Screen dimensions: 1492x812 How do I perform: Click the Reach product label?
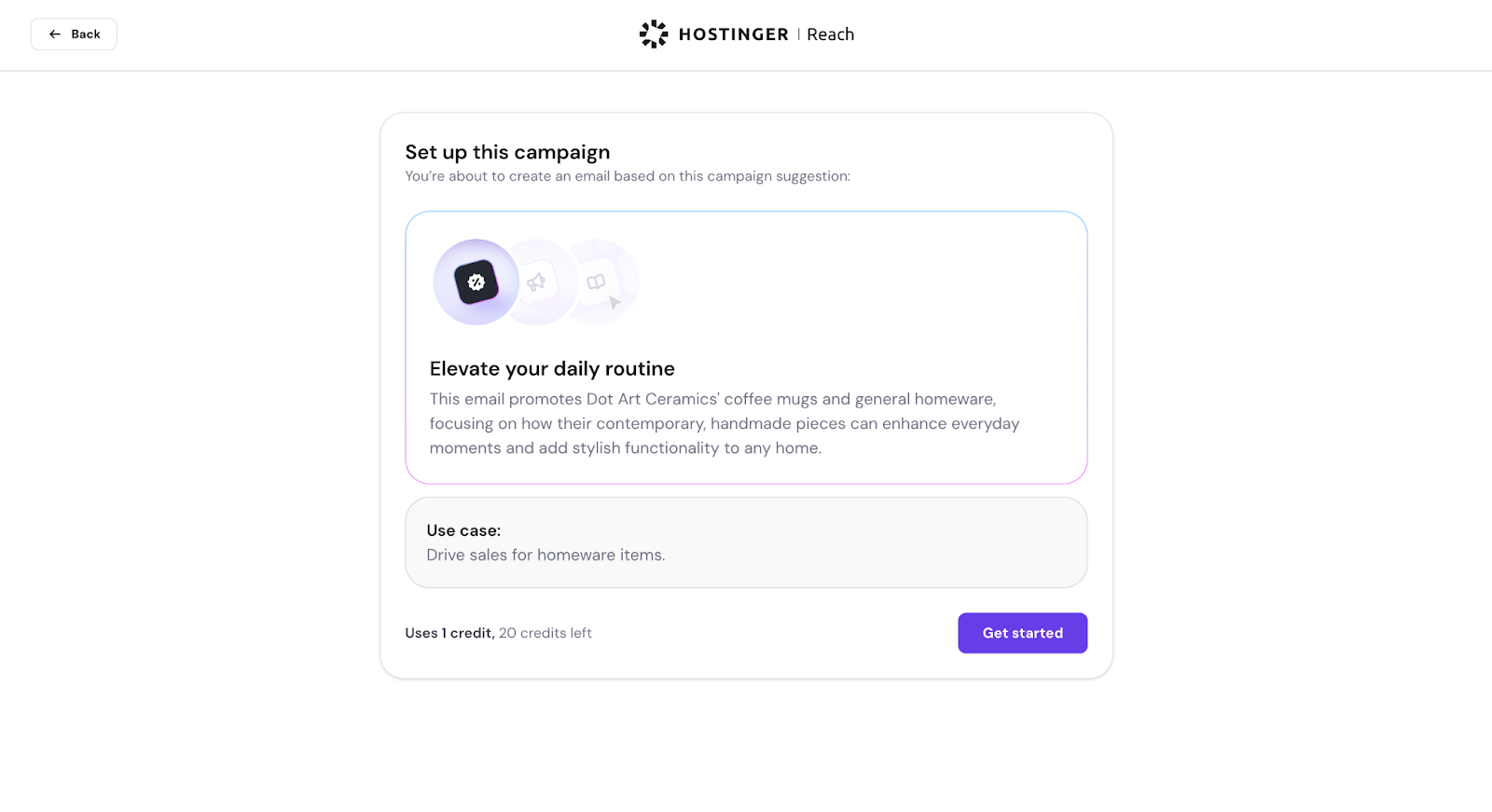830,34
